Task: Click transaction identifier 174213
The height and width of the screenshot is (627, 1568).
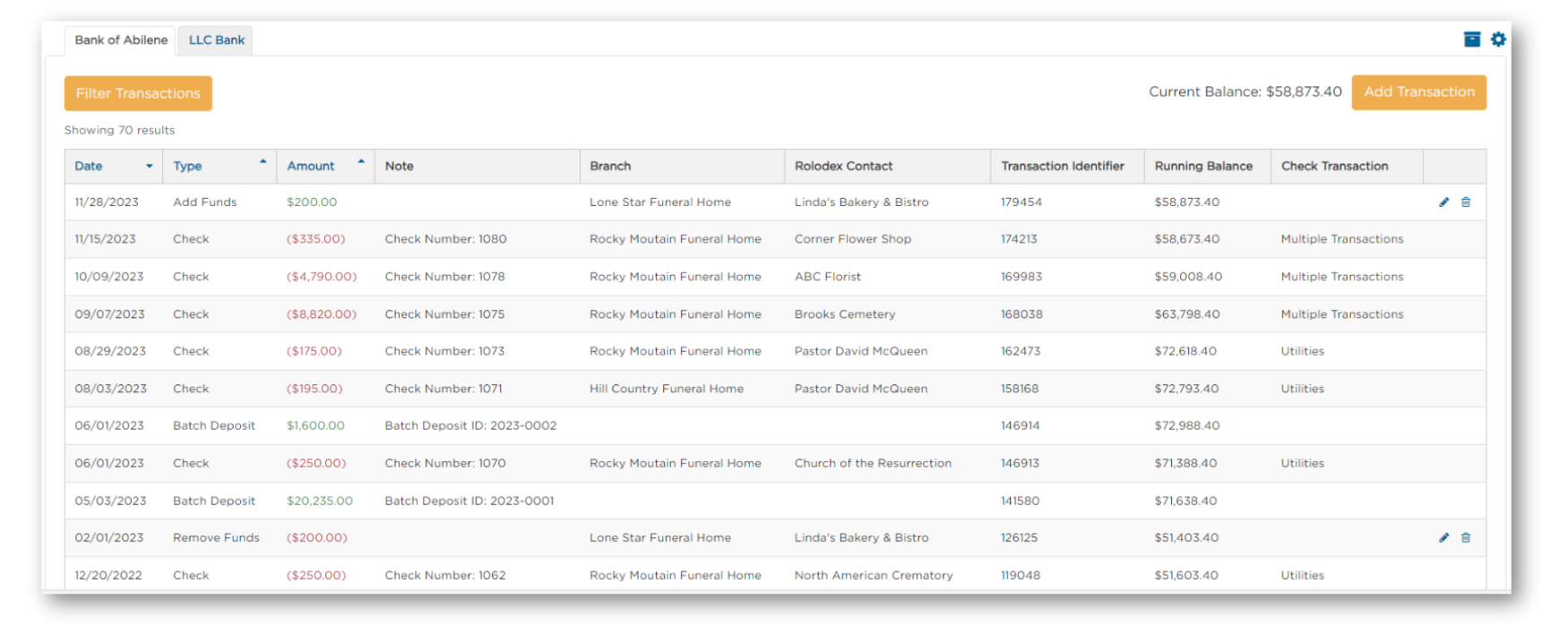Action: coord(1019,239)
